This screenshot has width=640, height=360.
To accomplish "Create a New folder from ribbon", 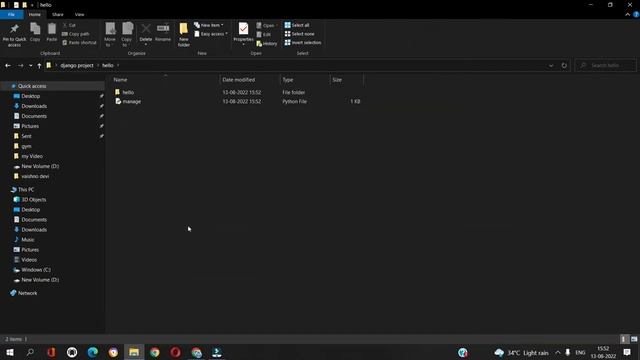I will [x=184, y=35].
